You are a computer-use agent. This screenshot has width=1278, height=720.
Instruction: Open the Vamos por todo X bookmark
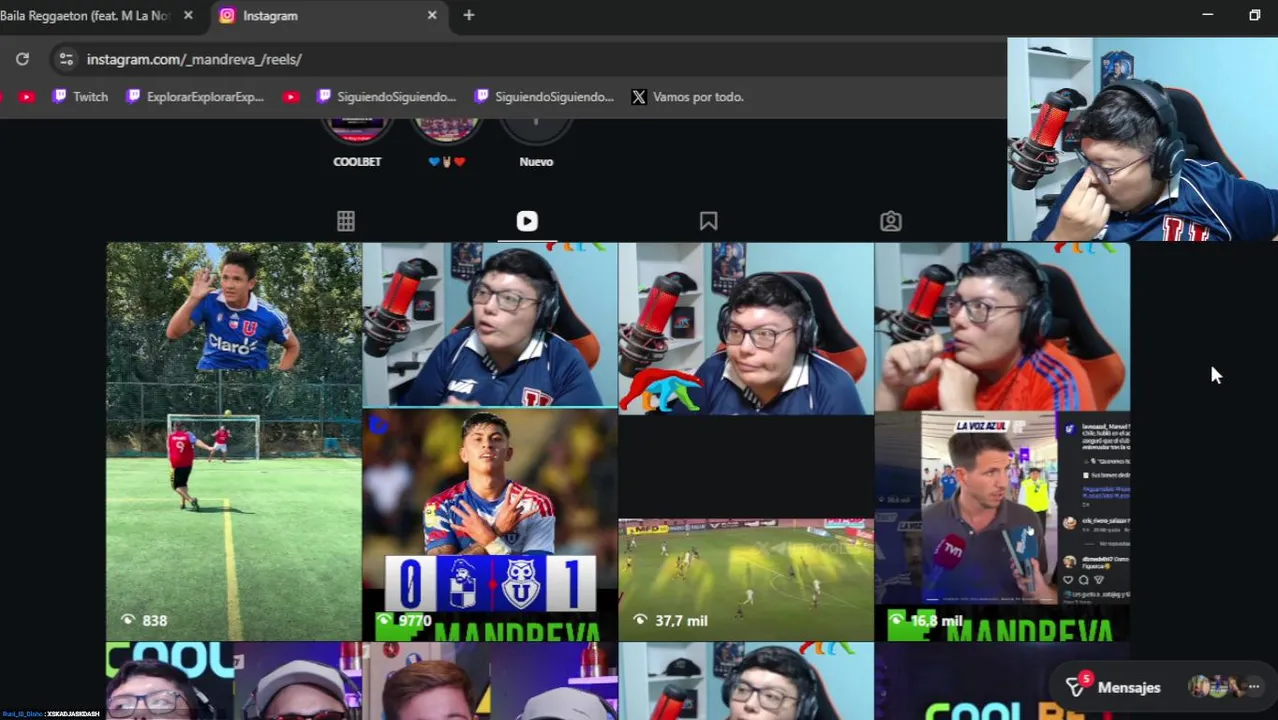pos(688,97)
